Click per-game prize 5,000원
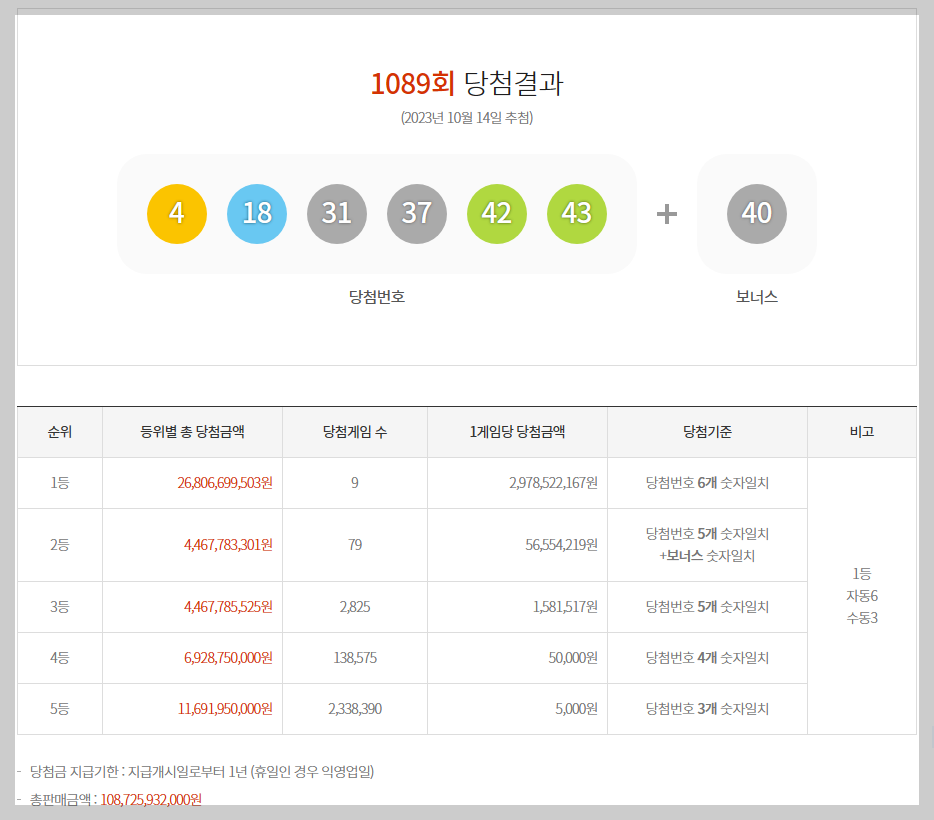This screenshot has height=820, width=934. coord(577,709)
